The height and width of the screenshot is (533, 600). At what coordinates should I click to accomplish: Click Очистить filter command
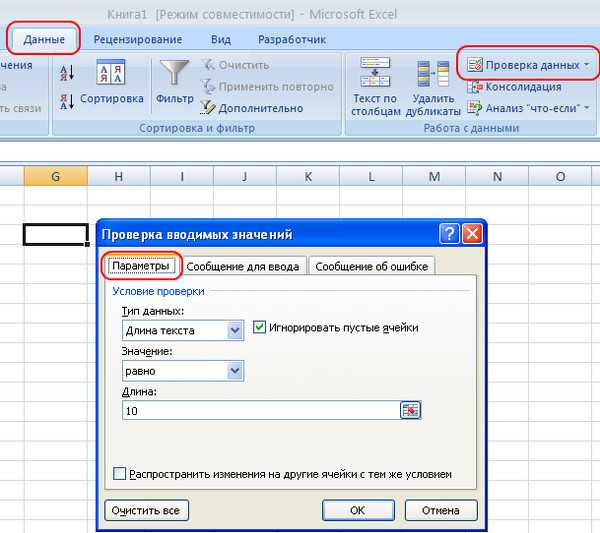(235, 65)
